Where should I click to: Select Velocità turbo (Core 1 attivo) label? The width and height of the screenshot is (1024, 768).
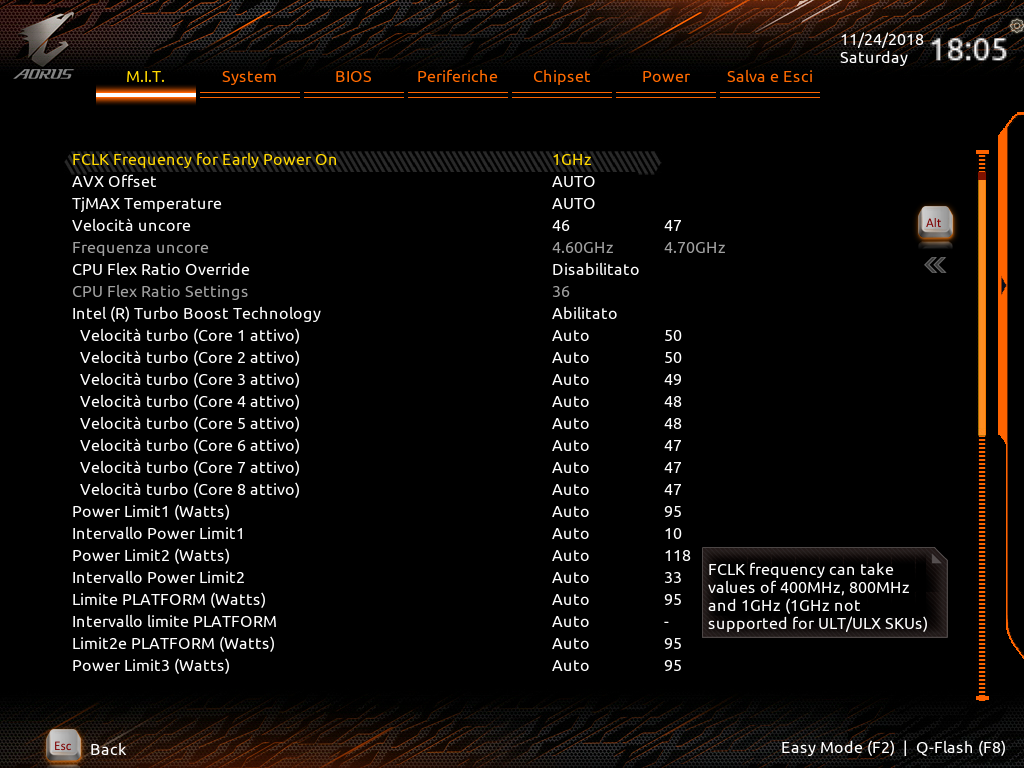[190, 336]
